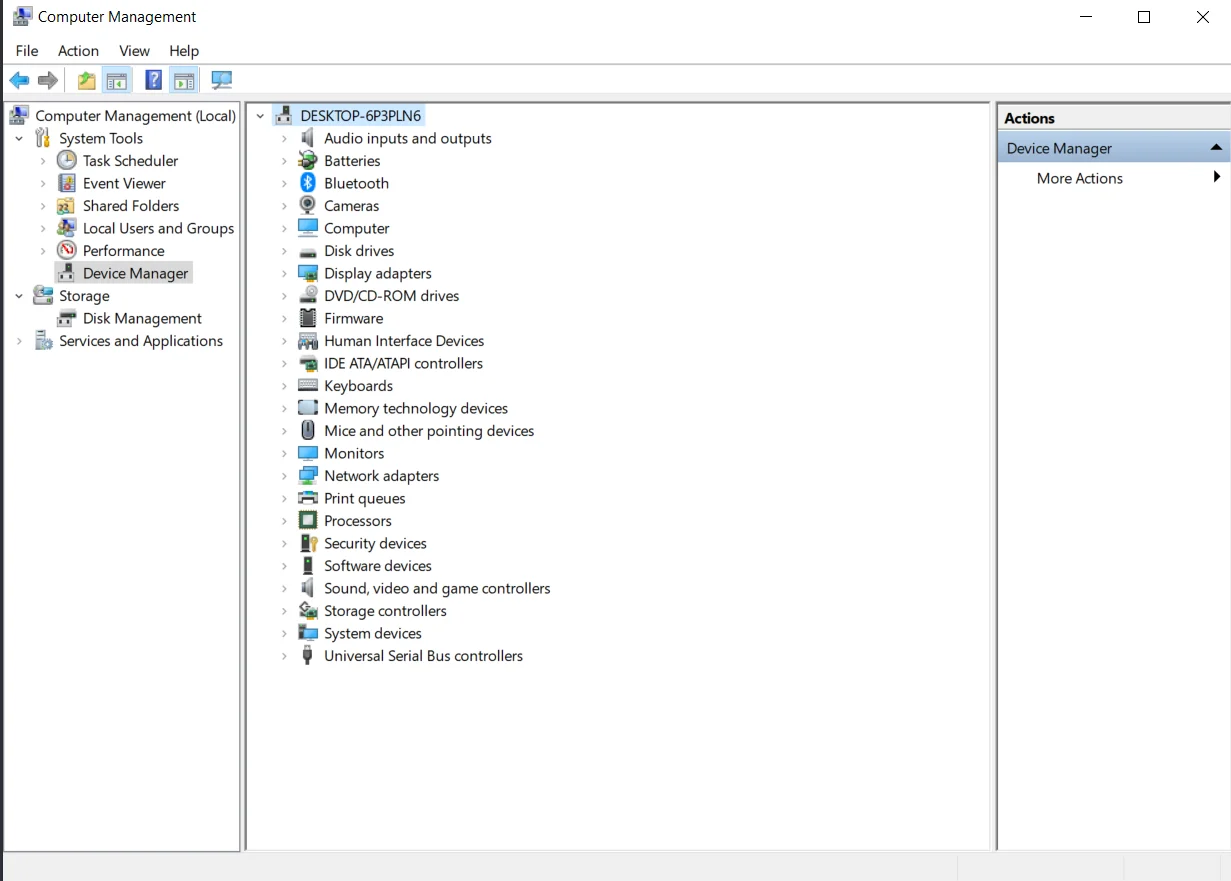Select the Cameras device category icon

pos(308,206)
